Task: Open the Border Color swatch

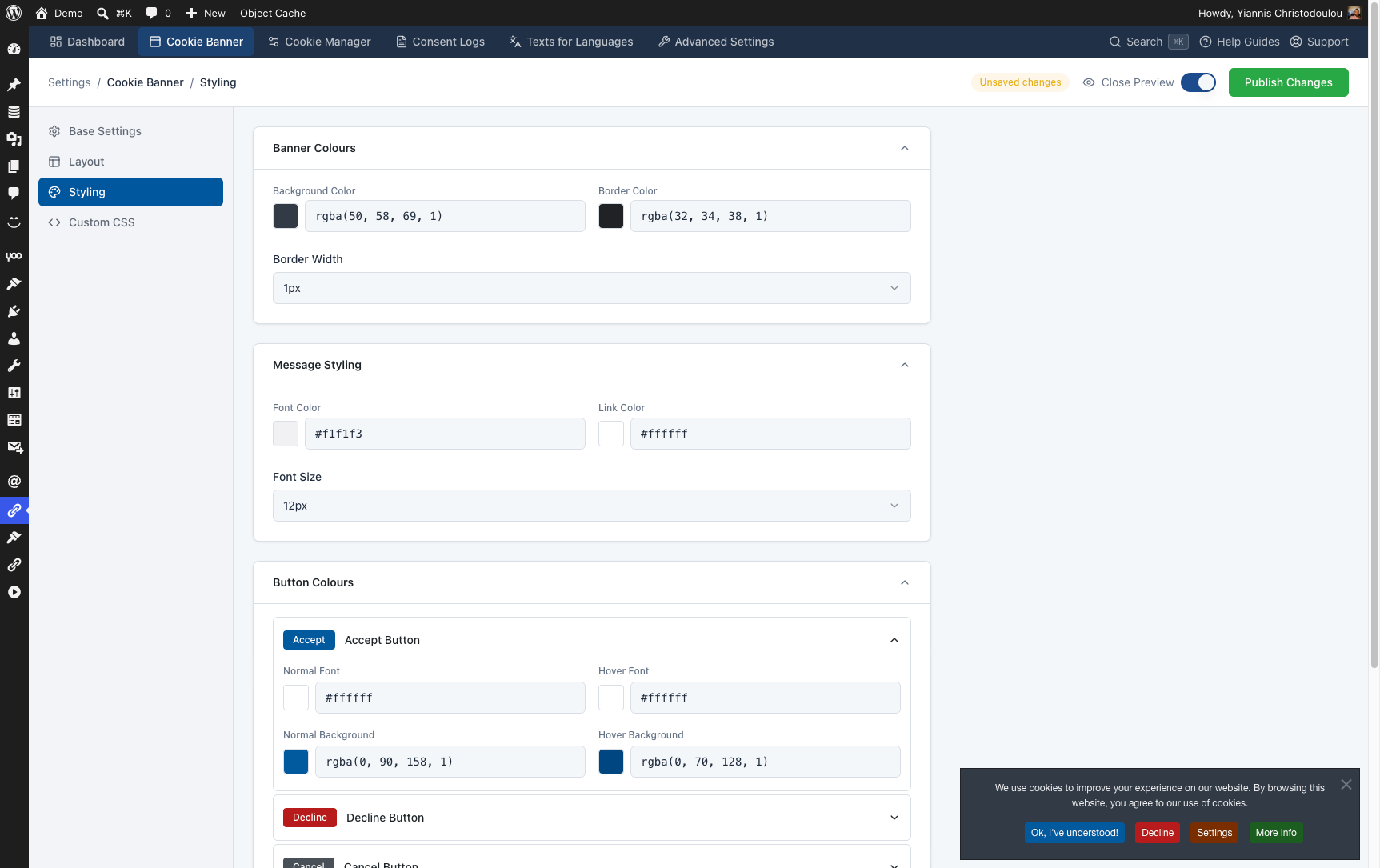Action: 611,216
